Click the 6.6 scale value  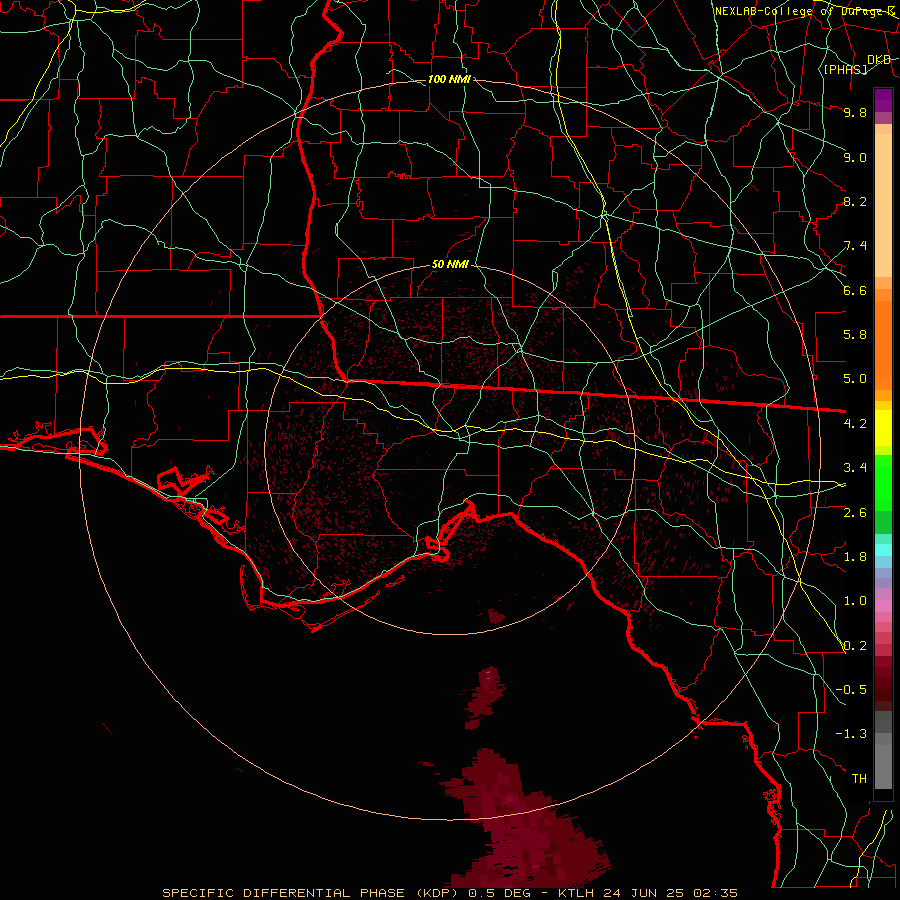[855, 290]
